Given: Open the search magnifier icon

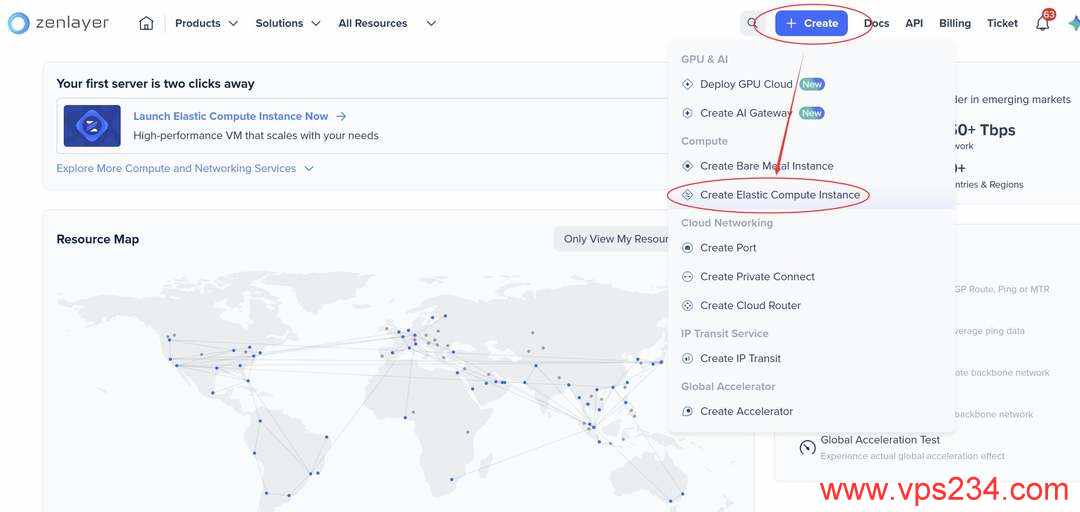Looking at the screenshot, I should pyautogui.click(x=753, y=23).
